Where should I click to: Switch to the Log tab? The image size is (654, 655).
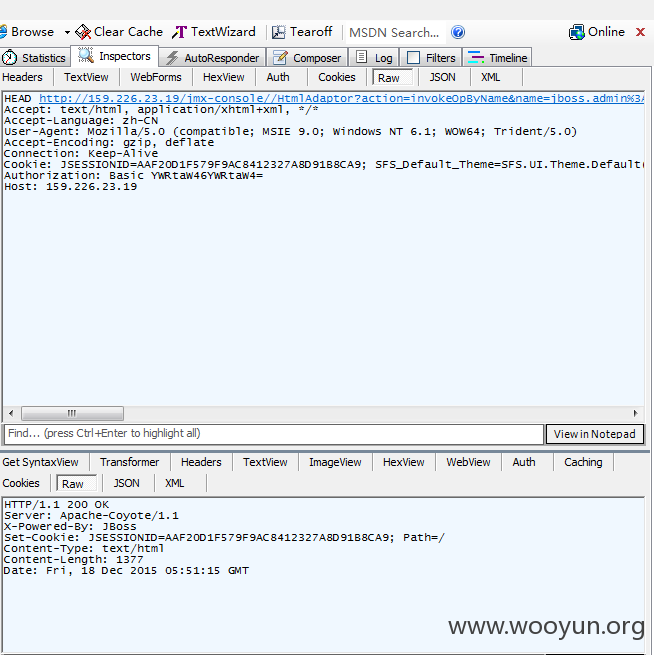pyautogui.click(x=374, y=58)
